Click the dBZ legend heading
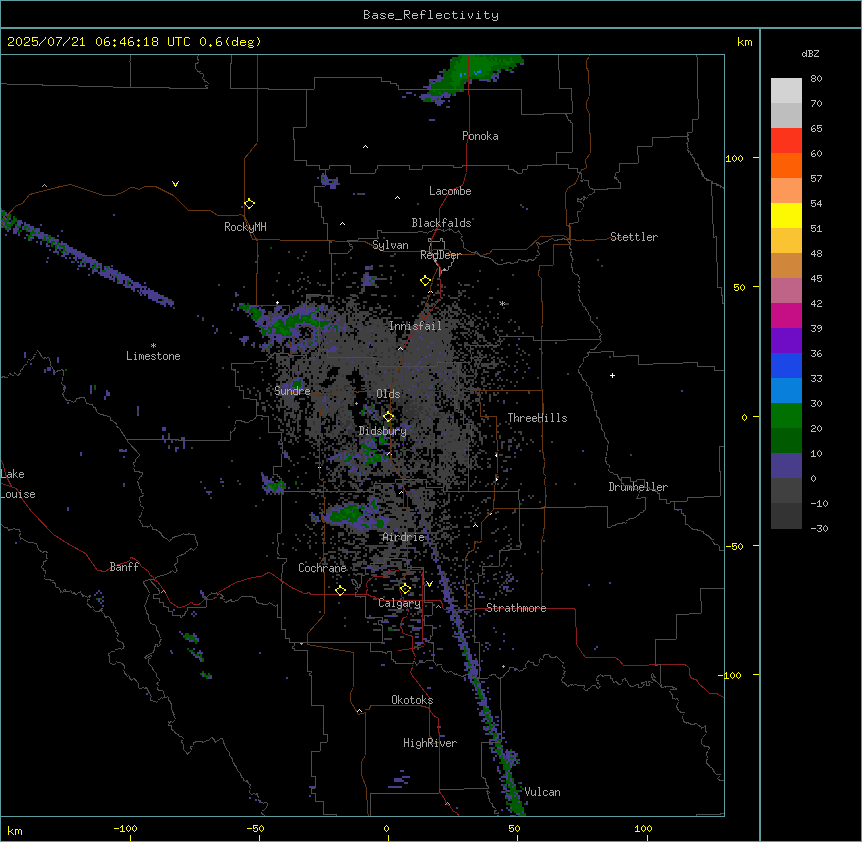This screenshot has height=842, width=862. (810, 53)
